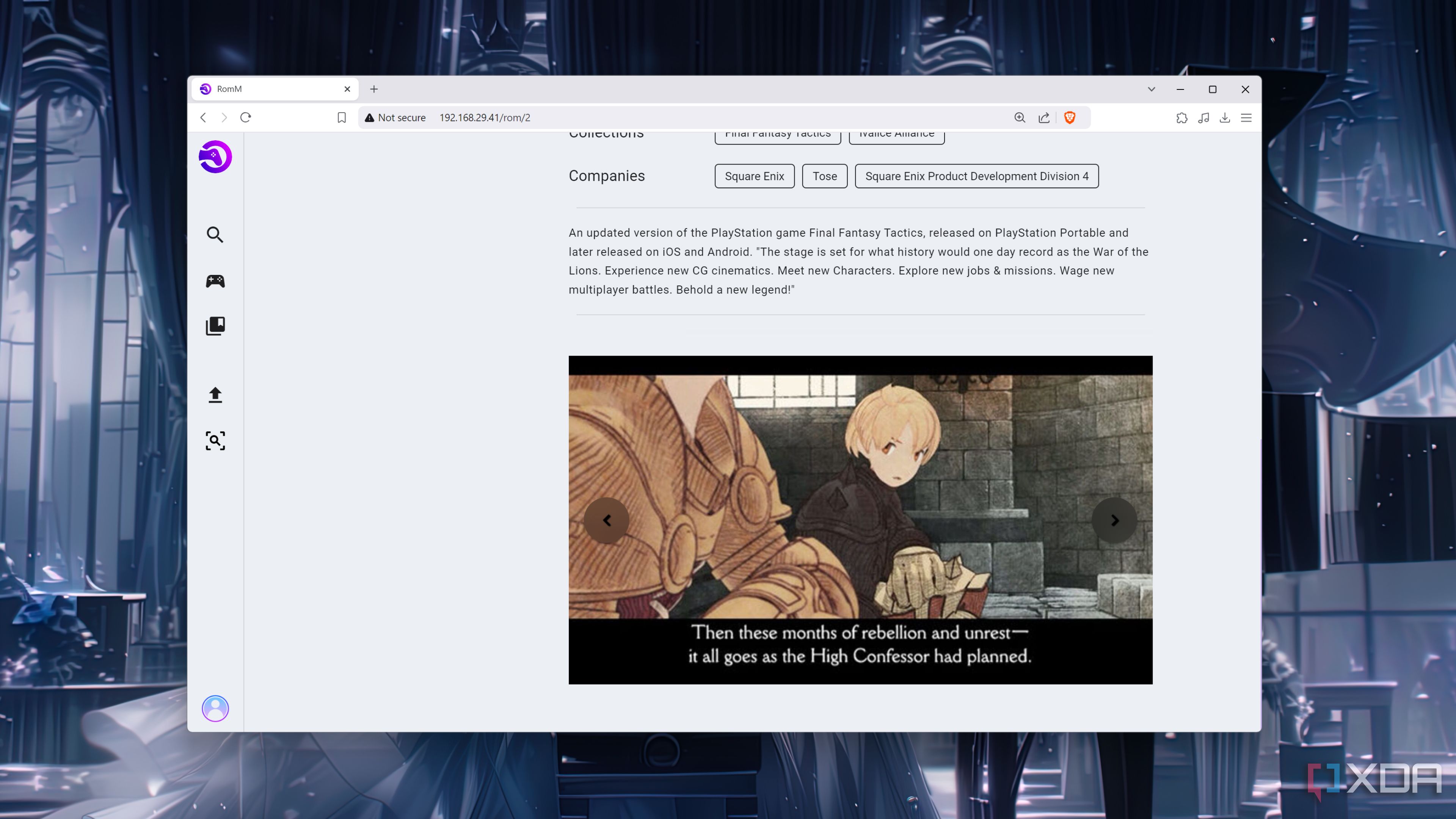The height and width of the screenshot is (819, 1456).
Task: Select the RomM browser tab
Action: pos(275,89)
